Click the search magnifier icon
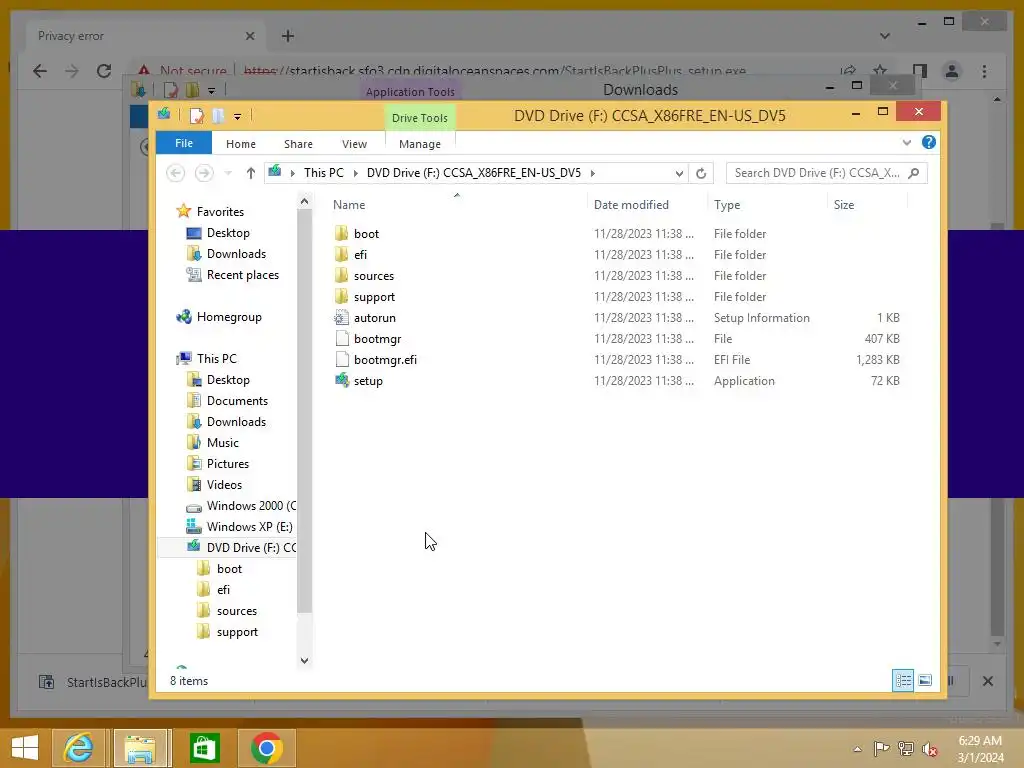The width and height of the screenshot is (1024, 768). click(914, 173)
